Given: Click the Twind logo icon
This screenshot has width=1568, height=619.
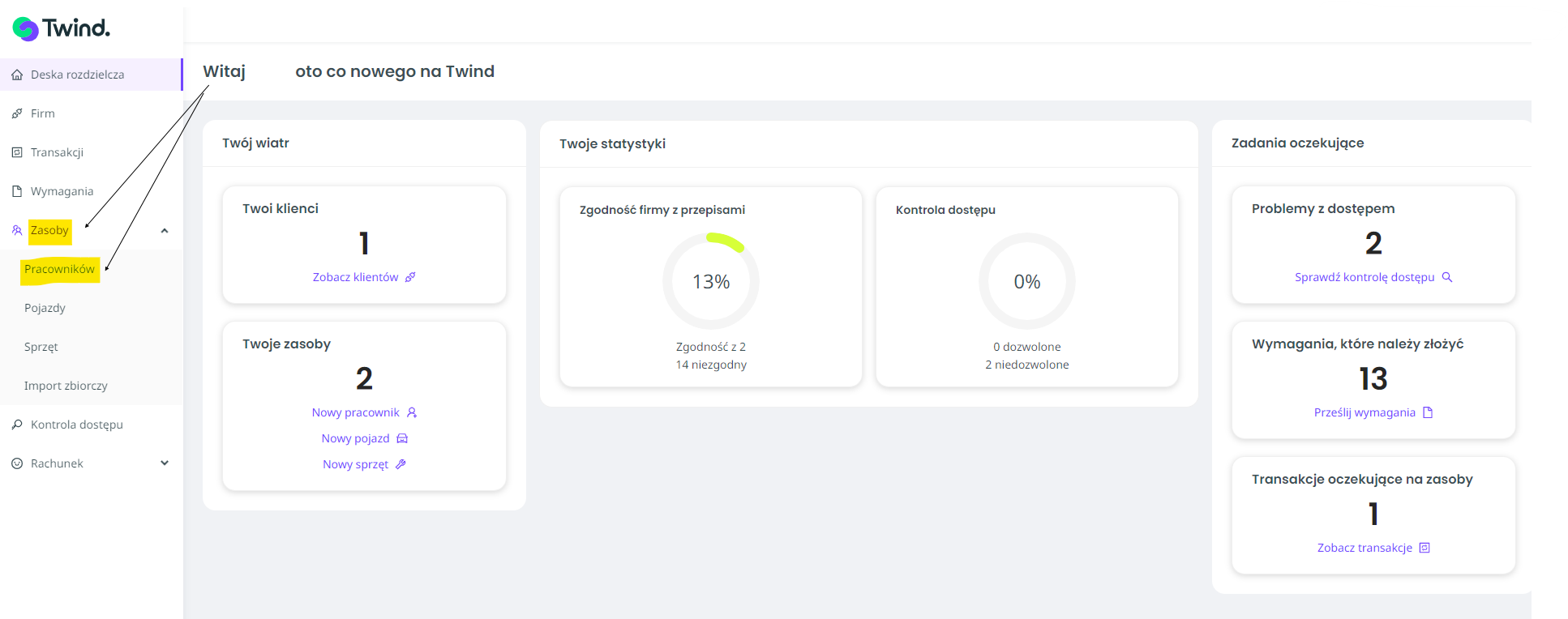Looking at the screenshot, I should coord(26,29).
